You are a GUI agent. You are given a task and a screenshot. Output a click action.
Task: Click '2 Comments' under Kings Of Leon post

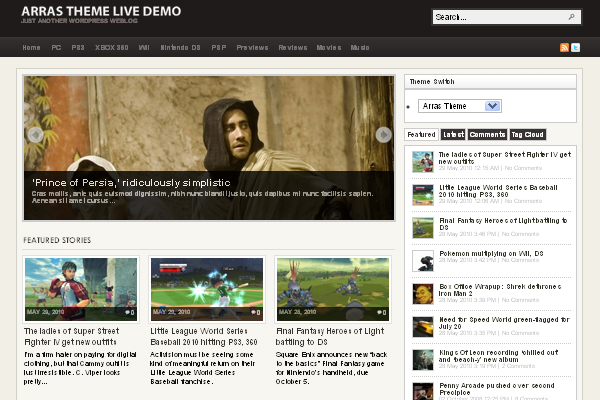click(x=518, y=366)
